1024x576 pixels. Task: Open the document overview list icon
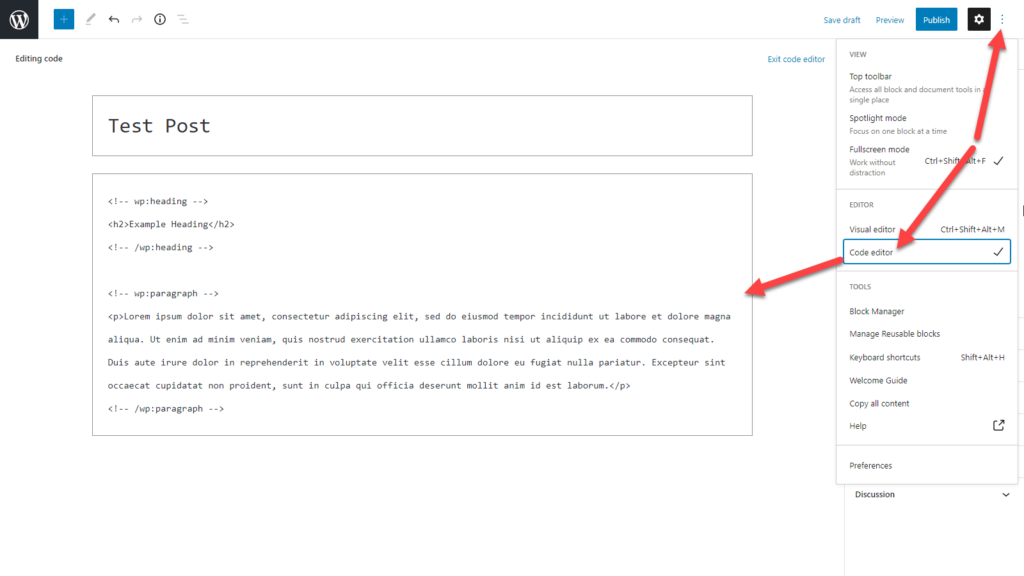(184, 19)
